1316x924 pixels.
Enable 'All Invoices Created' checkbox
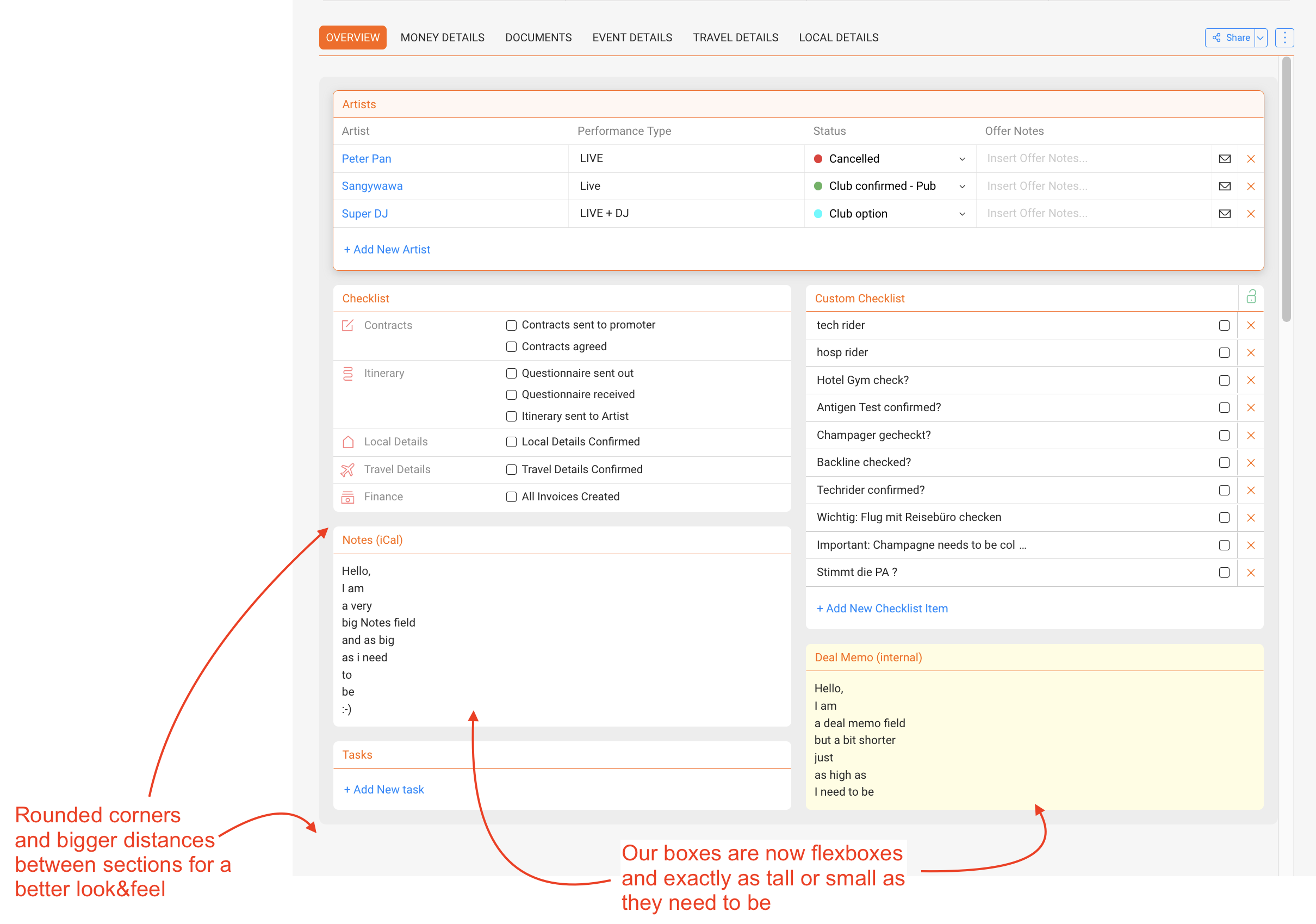(x=511, y=497)
